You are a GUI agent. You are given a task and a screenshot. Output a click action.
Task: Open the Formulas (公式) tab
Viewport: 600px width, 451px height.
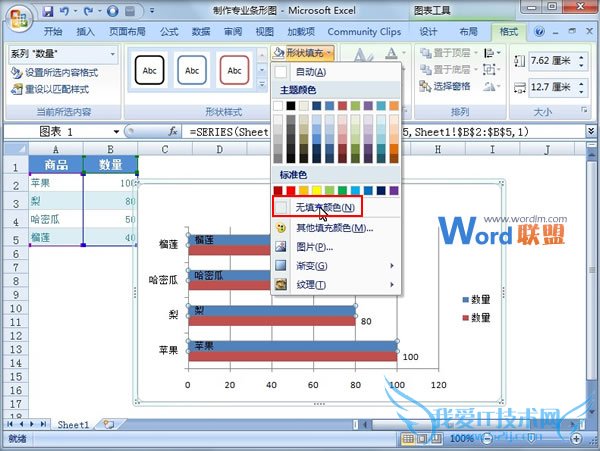[x=169, y=31]
